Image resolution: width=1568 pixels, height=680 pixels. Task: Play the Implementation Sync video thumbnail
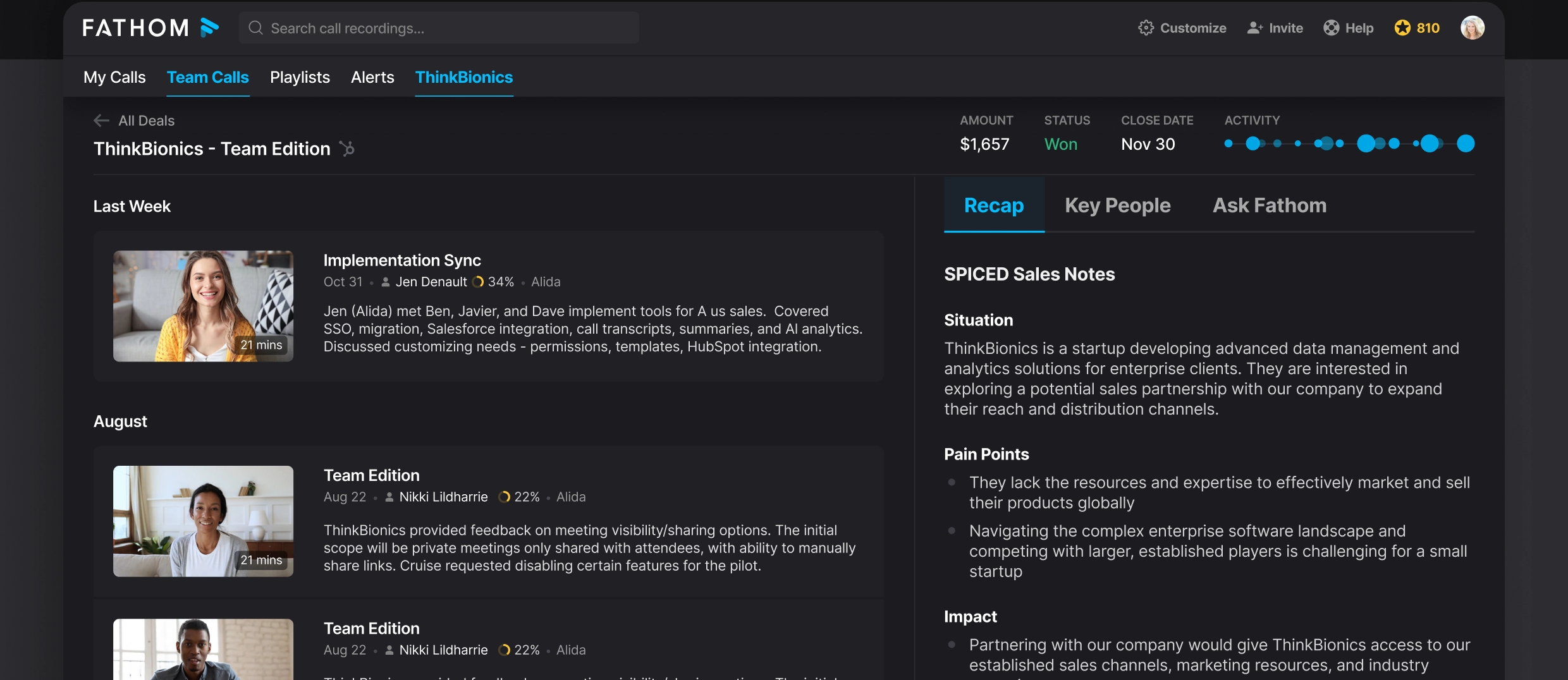pos(203,306)
